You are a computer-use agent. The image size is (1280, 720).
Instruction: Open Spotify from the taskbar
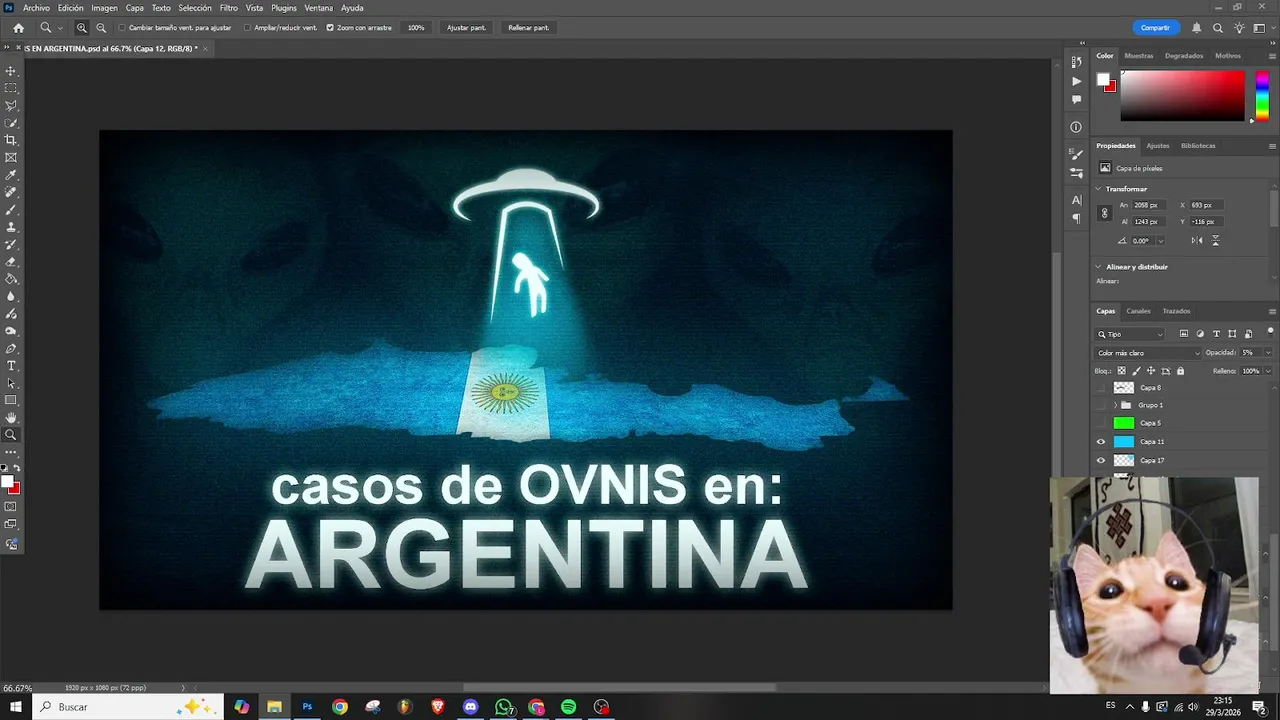click(568, 707)
